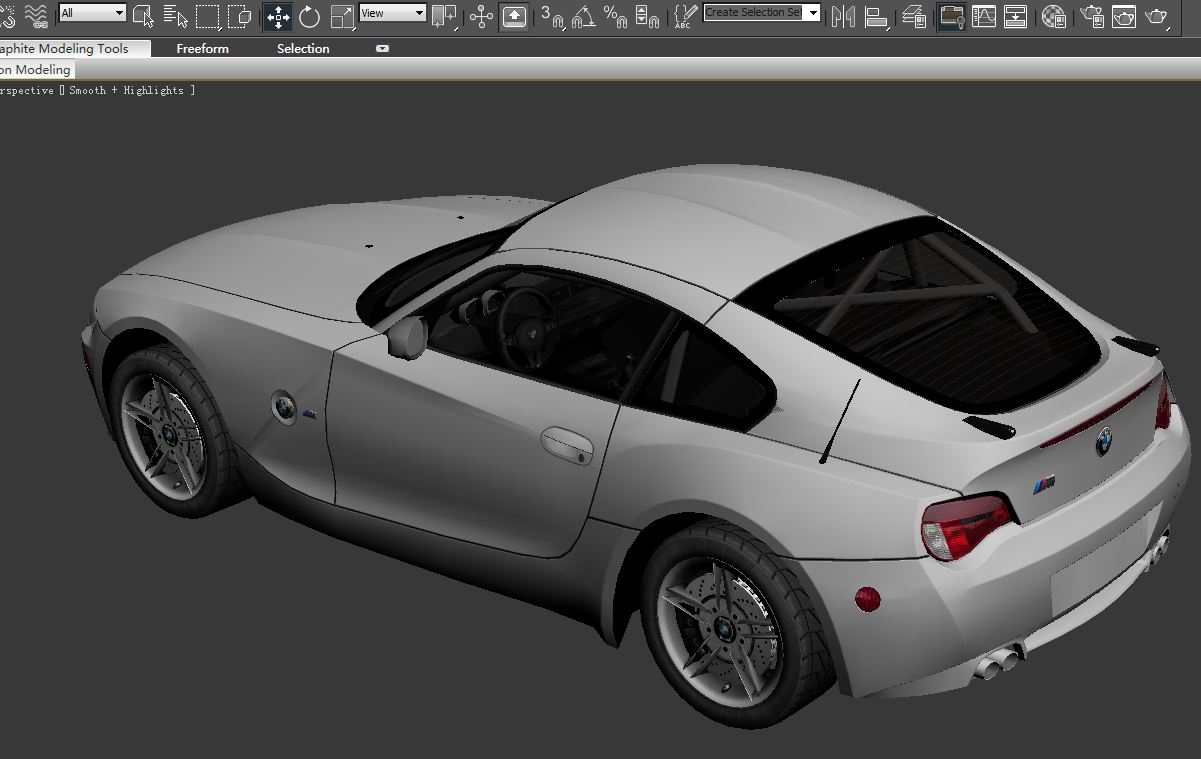Click the ribbon minimize dropdown button
Viewport: 1201px width, 759px height.
(382, 48)
